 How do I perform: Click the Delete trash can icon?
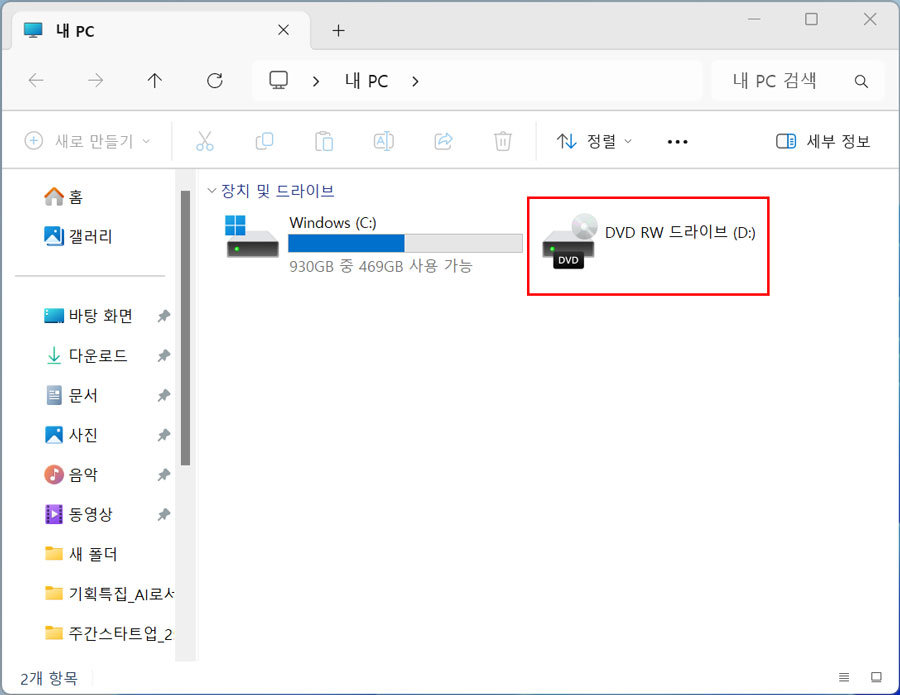503,141
